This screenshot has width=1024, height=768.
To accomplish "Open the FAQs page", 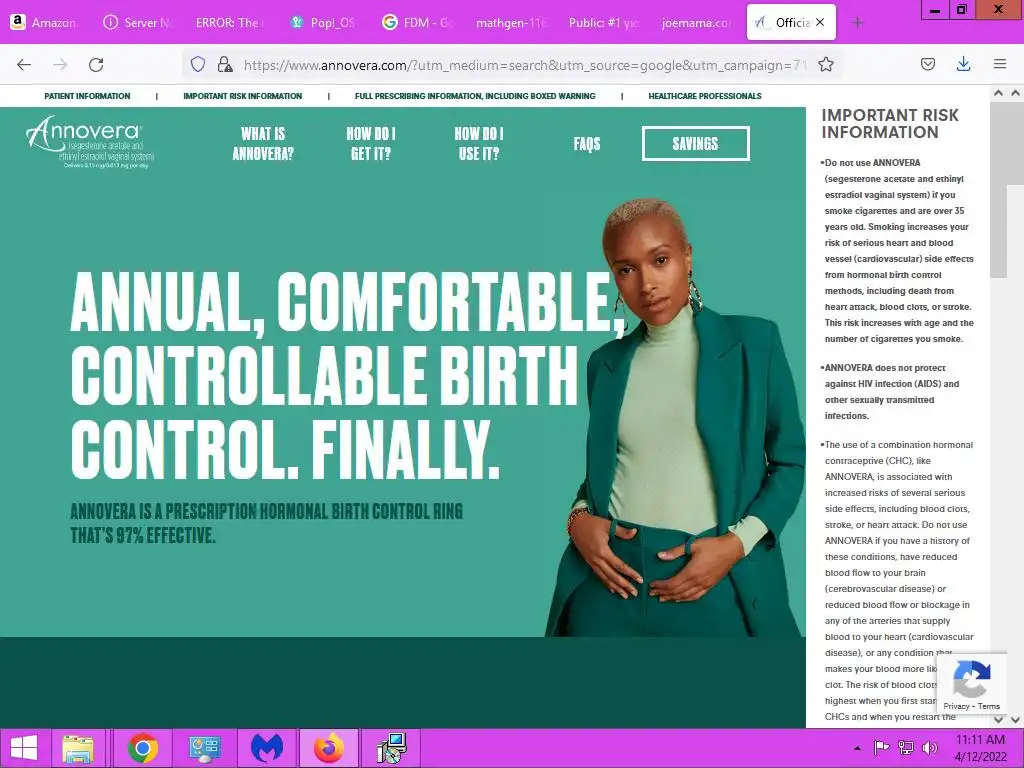I will (x=586, y=144).
